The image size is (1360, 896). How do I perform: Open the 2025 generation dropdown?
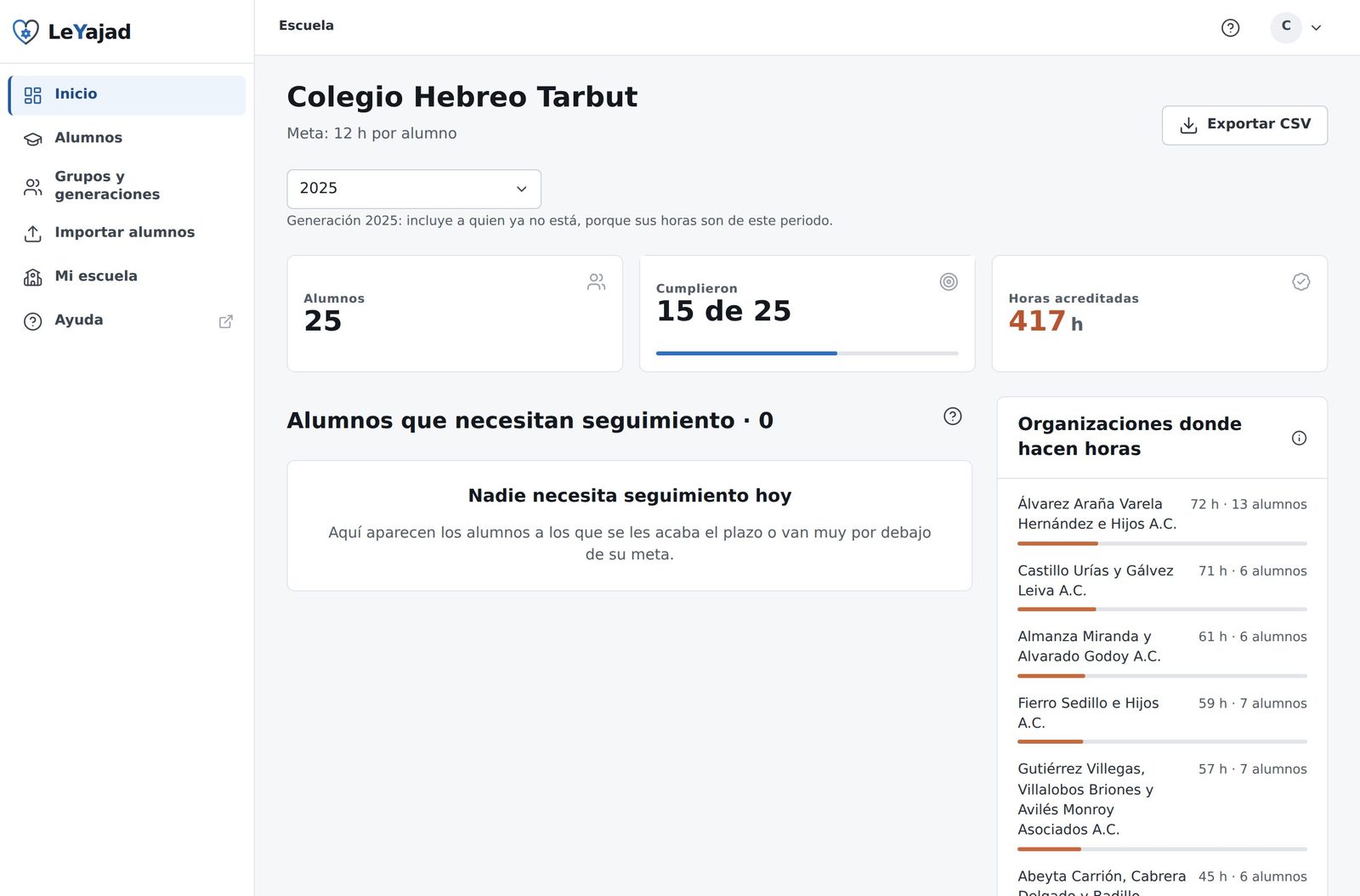(x=414, y=189)
